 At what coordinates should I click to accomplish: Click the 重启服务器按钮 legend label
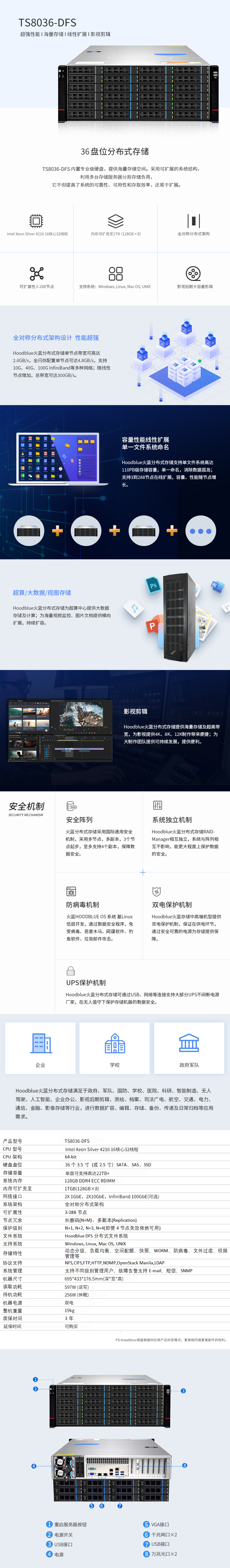pyautogui.click(x=70, y=1525)
